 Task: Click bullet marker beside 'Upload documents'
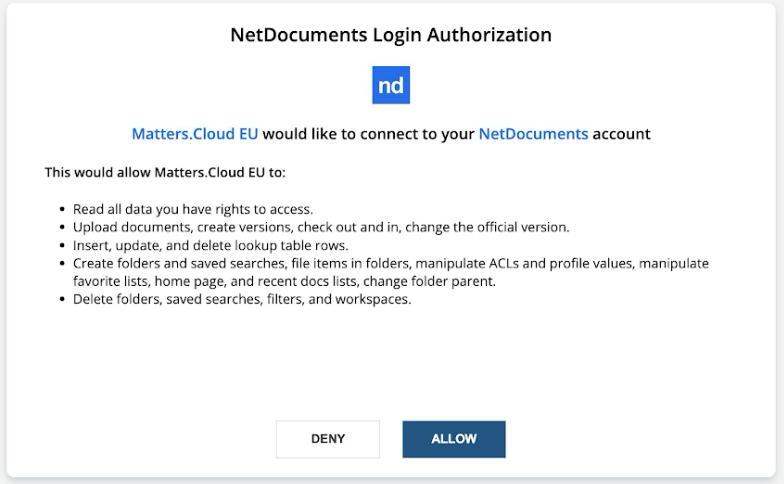click(62, 228)
